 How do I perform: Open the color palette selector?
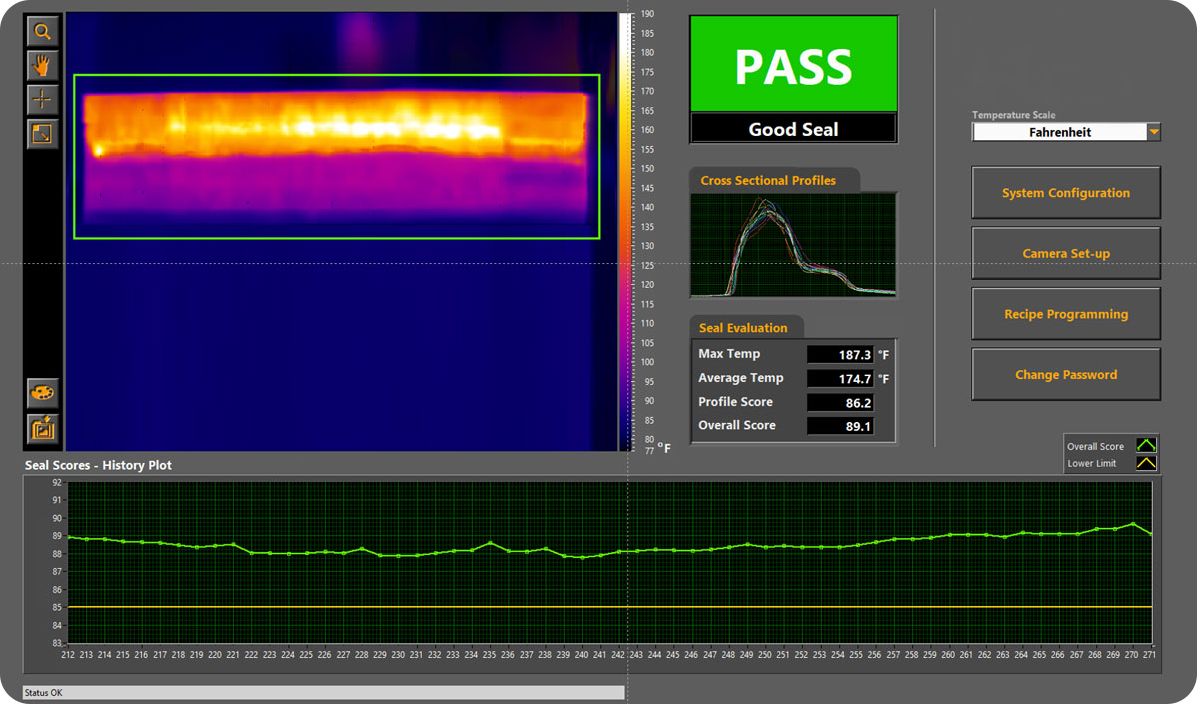(x=42, y=393)
